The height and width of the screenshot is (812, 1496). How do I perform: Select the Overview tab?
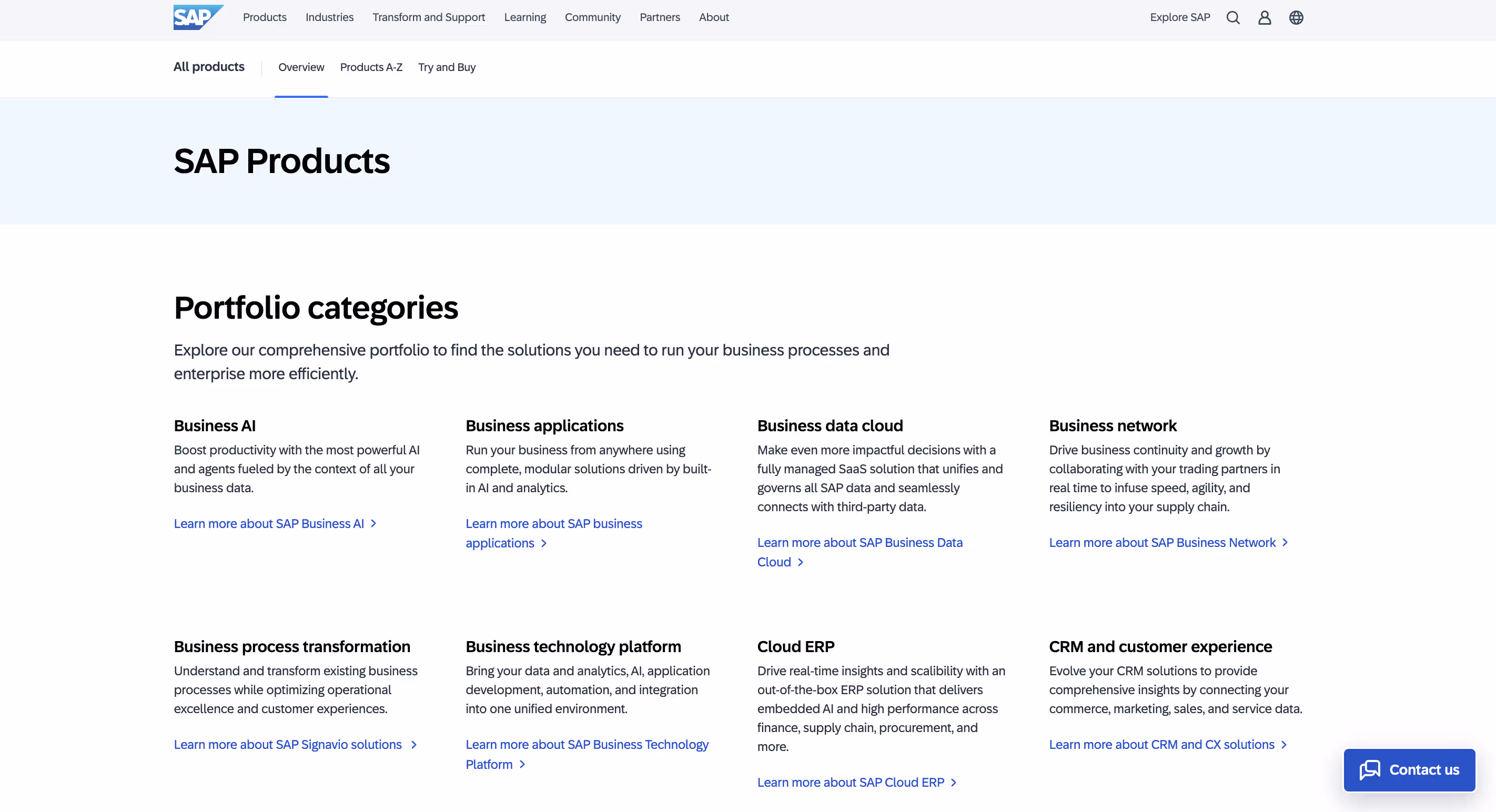click(x=301, y=67)
